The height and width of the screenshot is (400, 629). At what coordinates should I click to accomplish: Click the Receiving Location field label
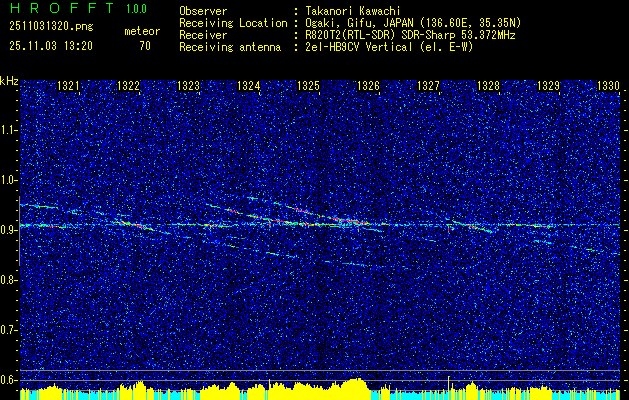[x=233, y=23]
